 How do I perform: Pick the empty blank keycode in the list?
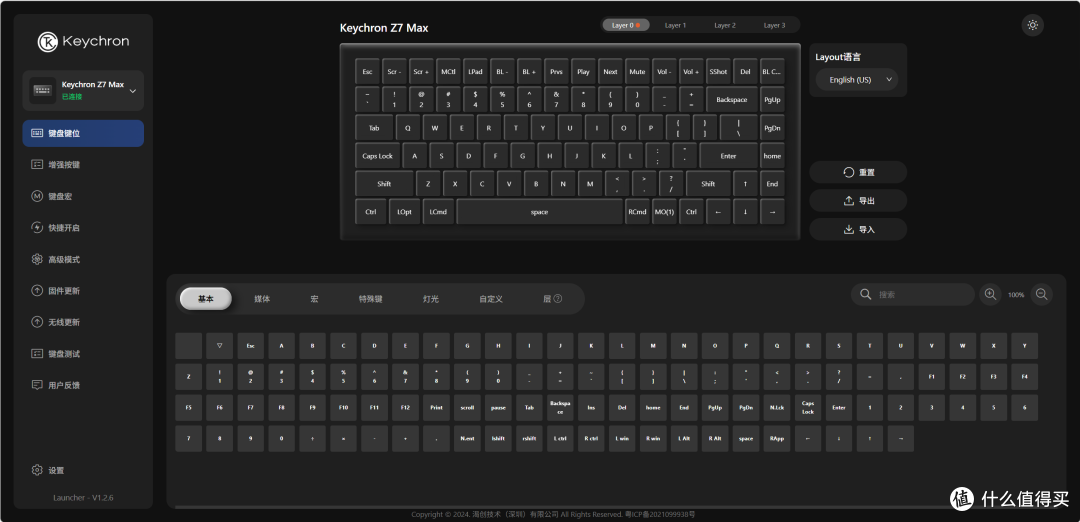(x=188, y=346)
